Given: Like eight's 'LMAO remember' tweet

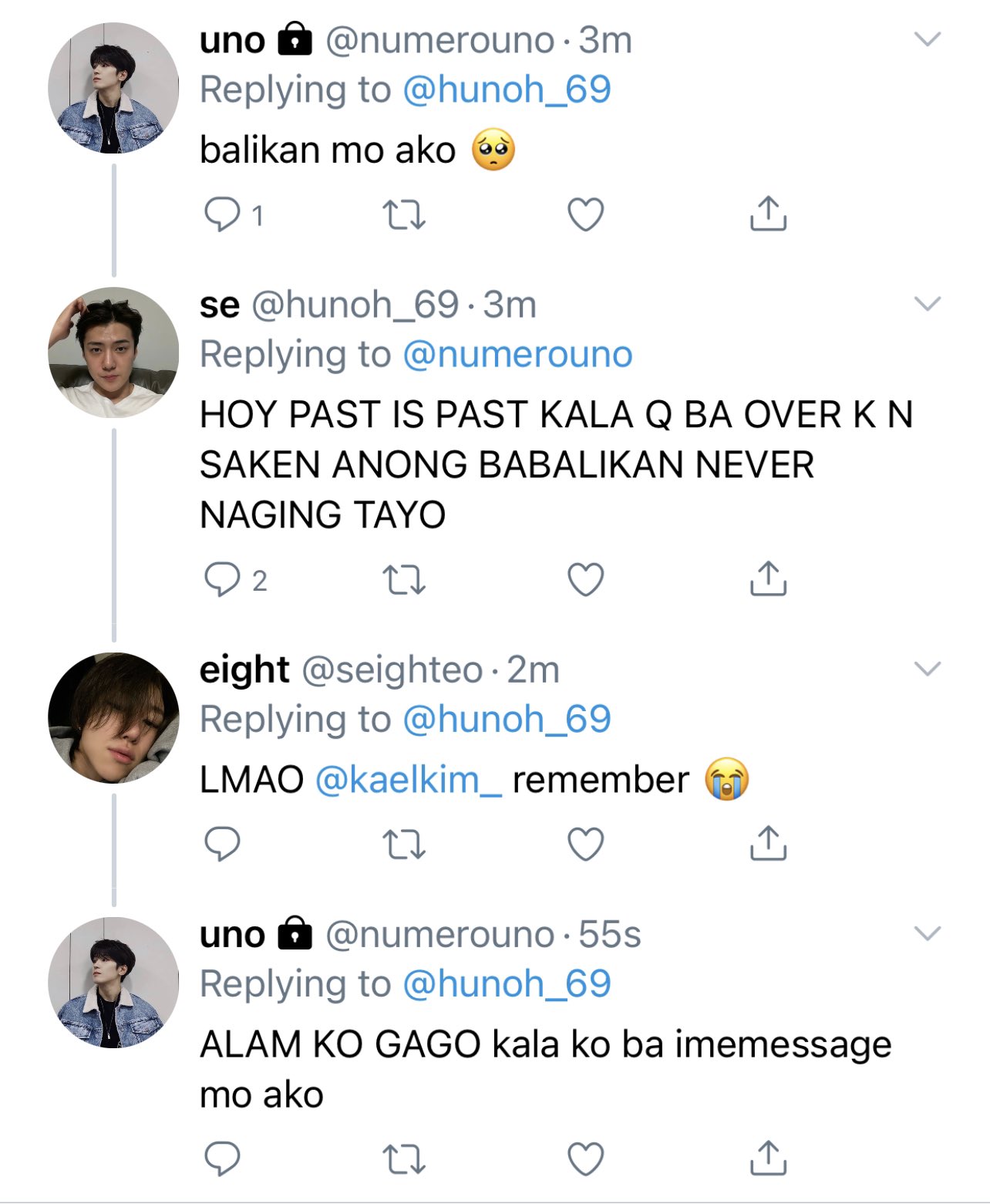Looking at the screenshot, I should pos(585,845).
